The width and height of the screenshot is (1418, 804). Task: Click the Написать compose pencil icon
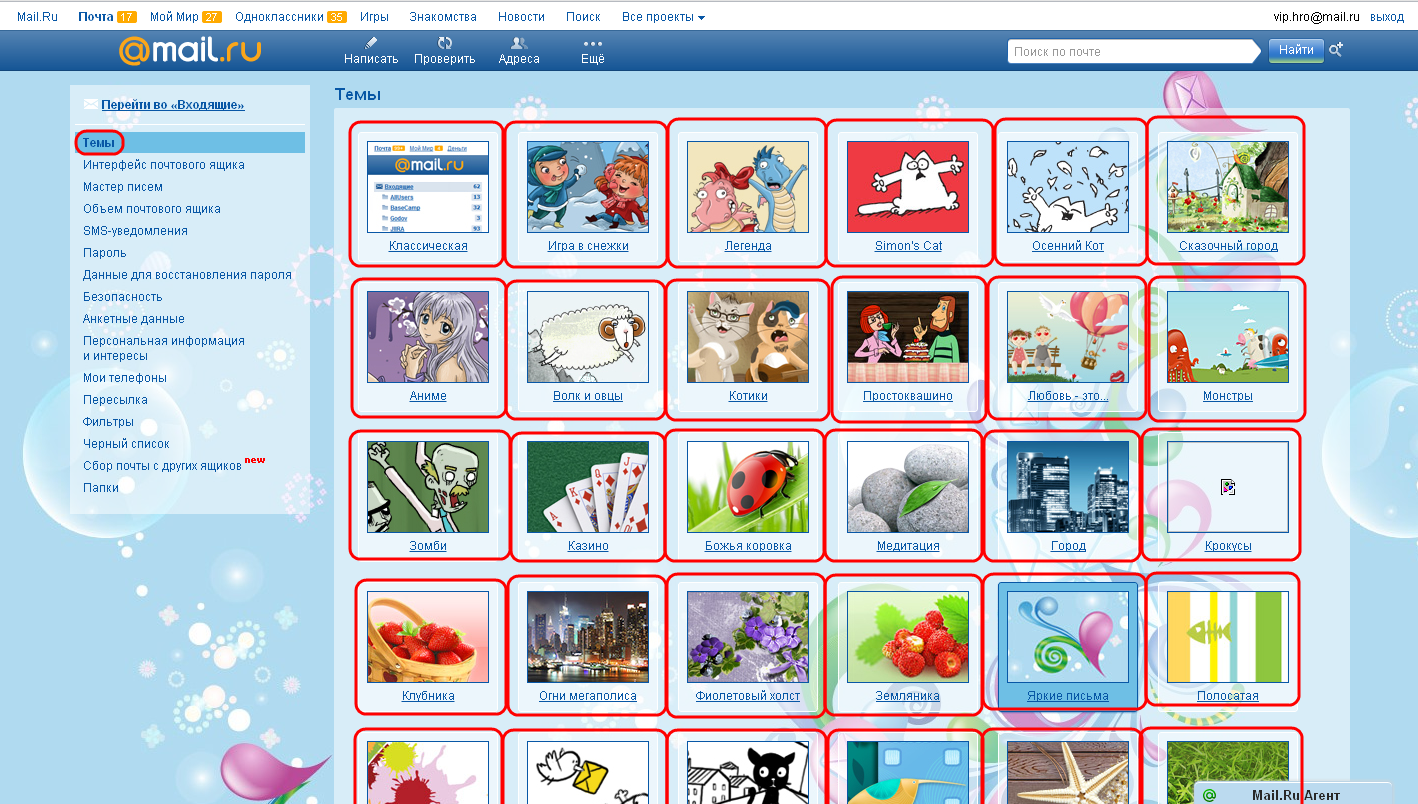point(371,43)
